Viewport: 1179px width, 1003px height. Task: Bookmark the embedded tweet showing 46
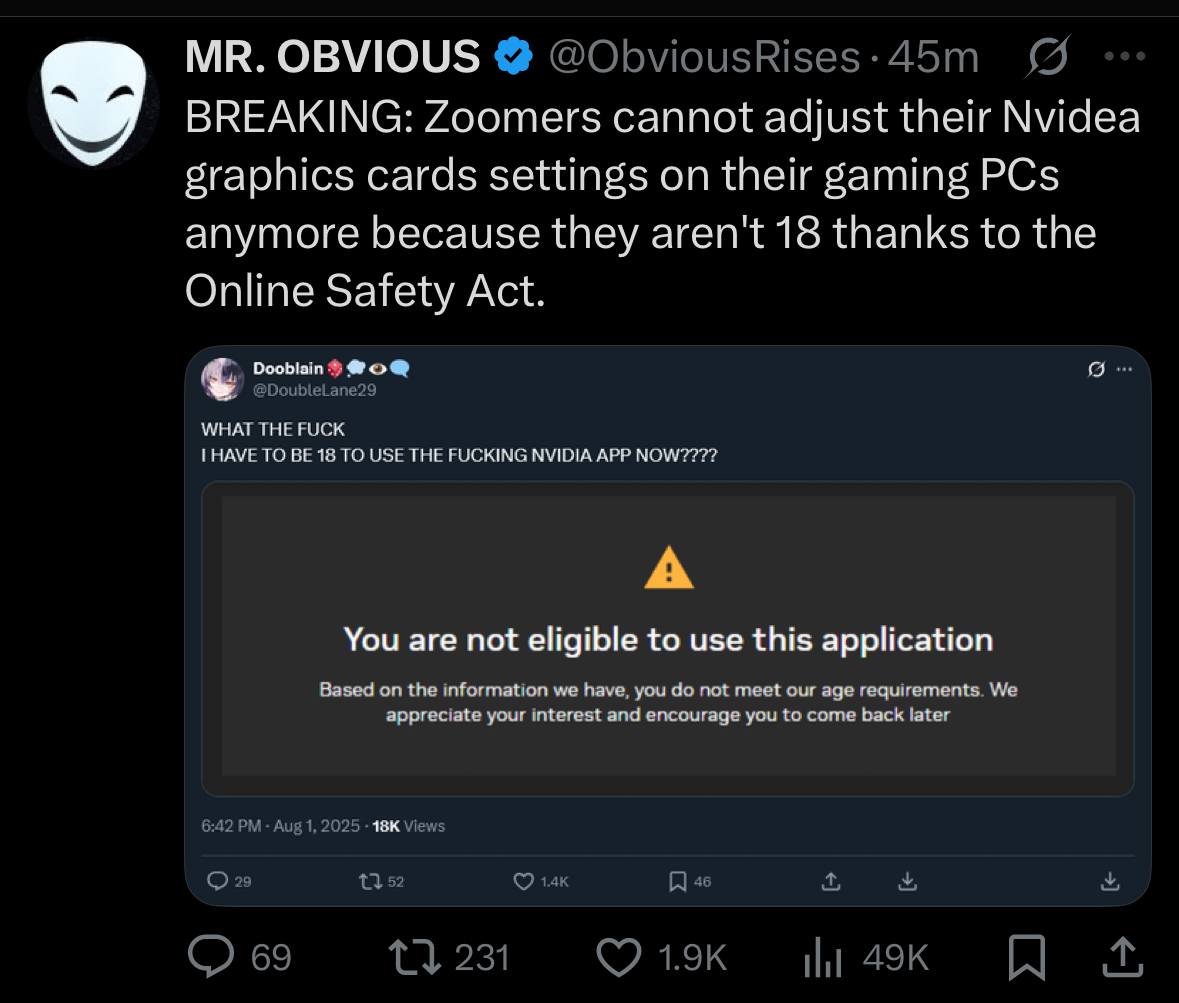[x=676, y=881]
